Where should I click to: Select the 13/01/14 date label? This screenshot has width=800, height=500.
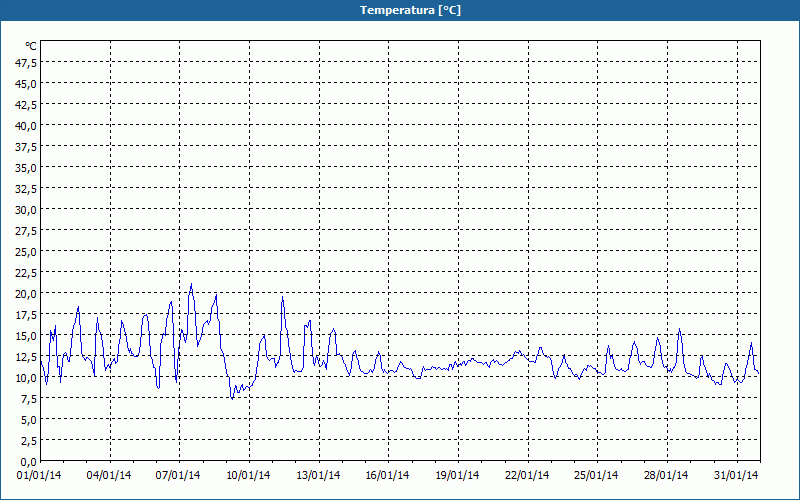(x=318, y=476)
